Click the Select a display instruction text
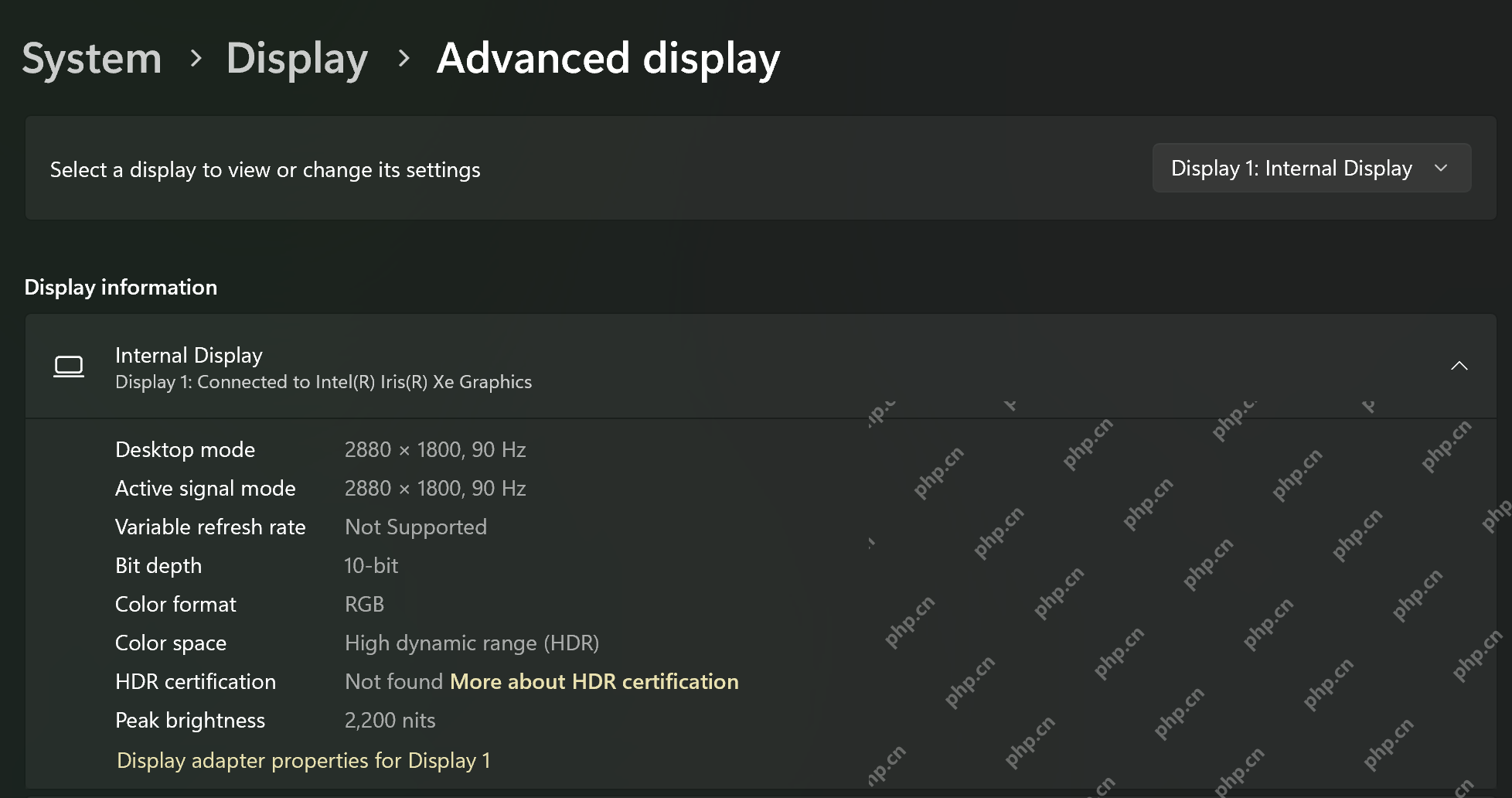The width and height of the screenshot is (1512, 798). click(x=265, y=169)
